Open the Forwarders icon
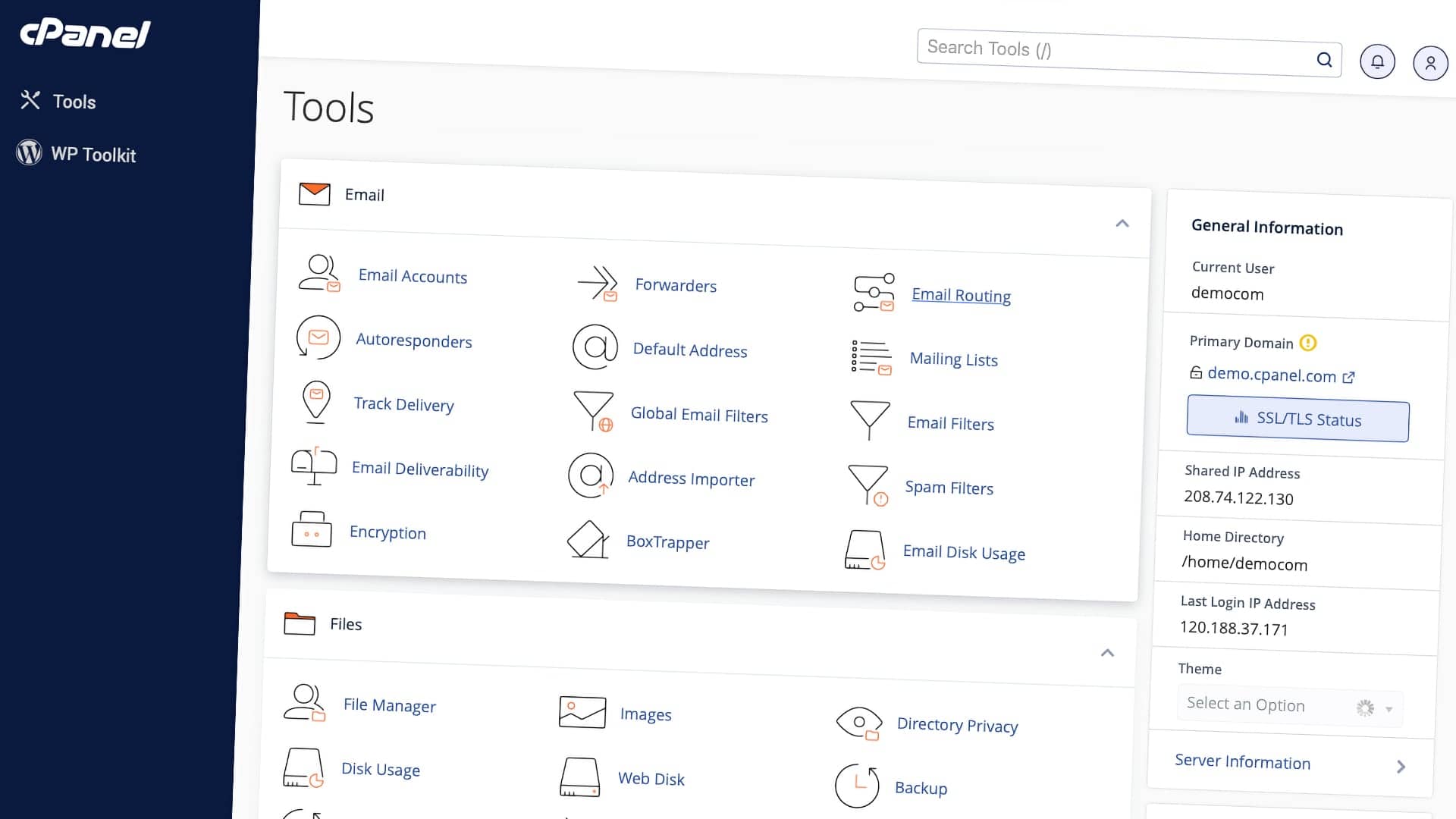This screenshot has width=1456, height=819. (598, 284)
